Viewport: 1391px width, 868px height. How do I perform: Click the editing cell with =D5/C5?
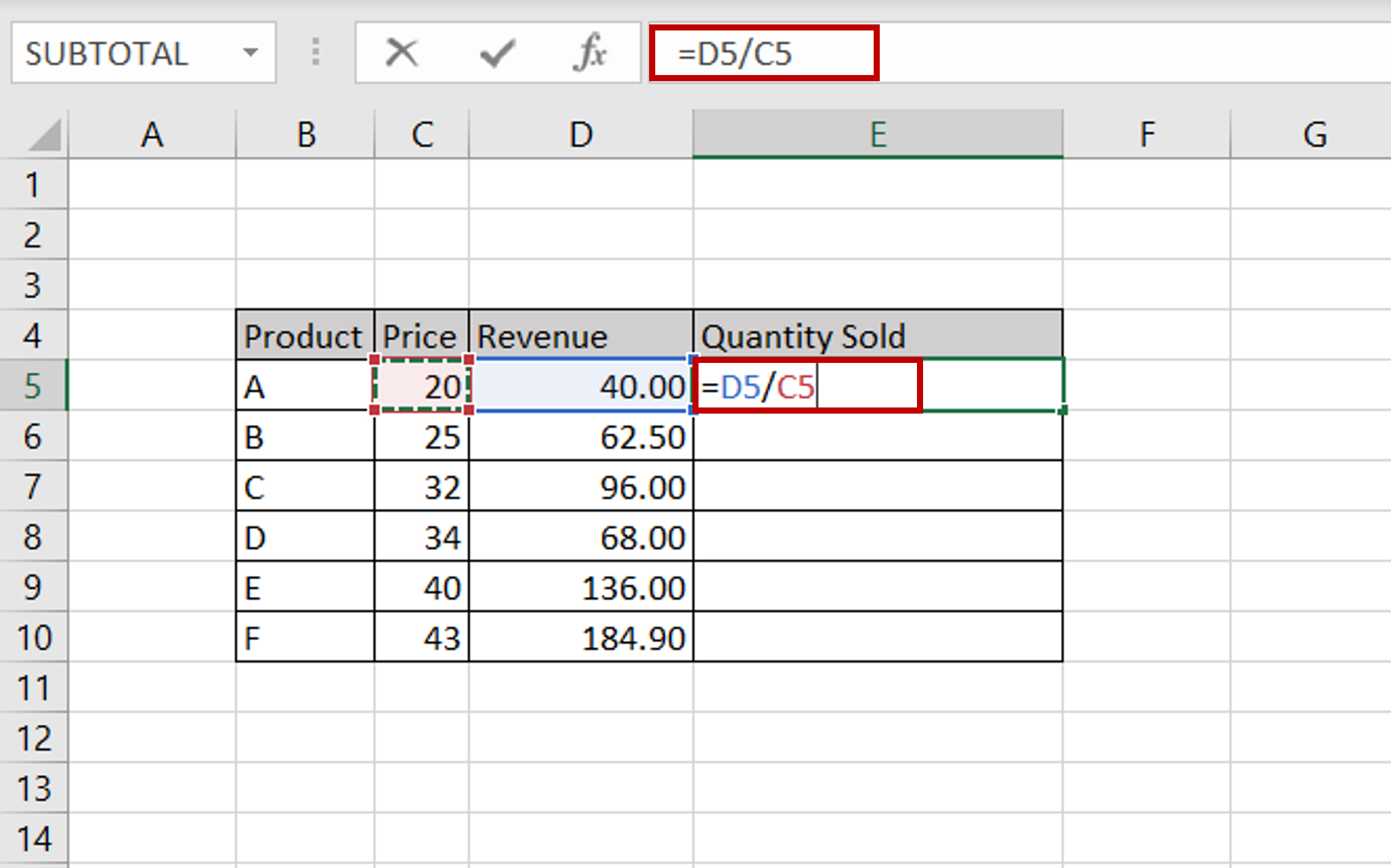(878, 386)
